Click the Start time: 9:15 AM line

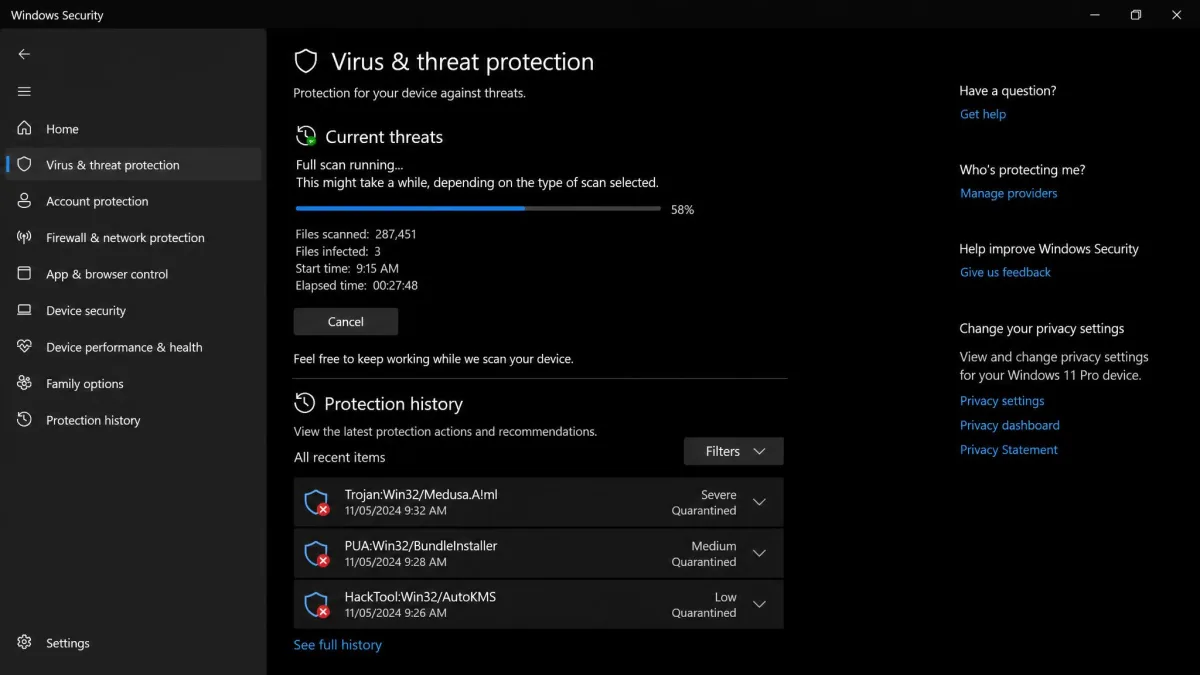tap(347, 268)
